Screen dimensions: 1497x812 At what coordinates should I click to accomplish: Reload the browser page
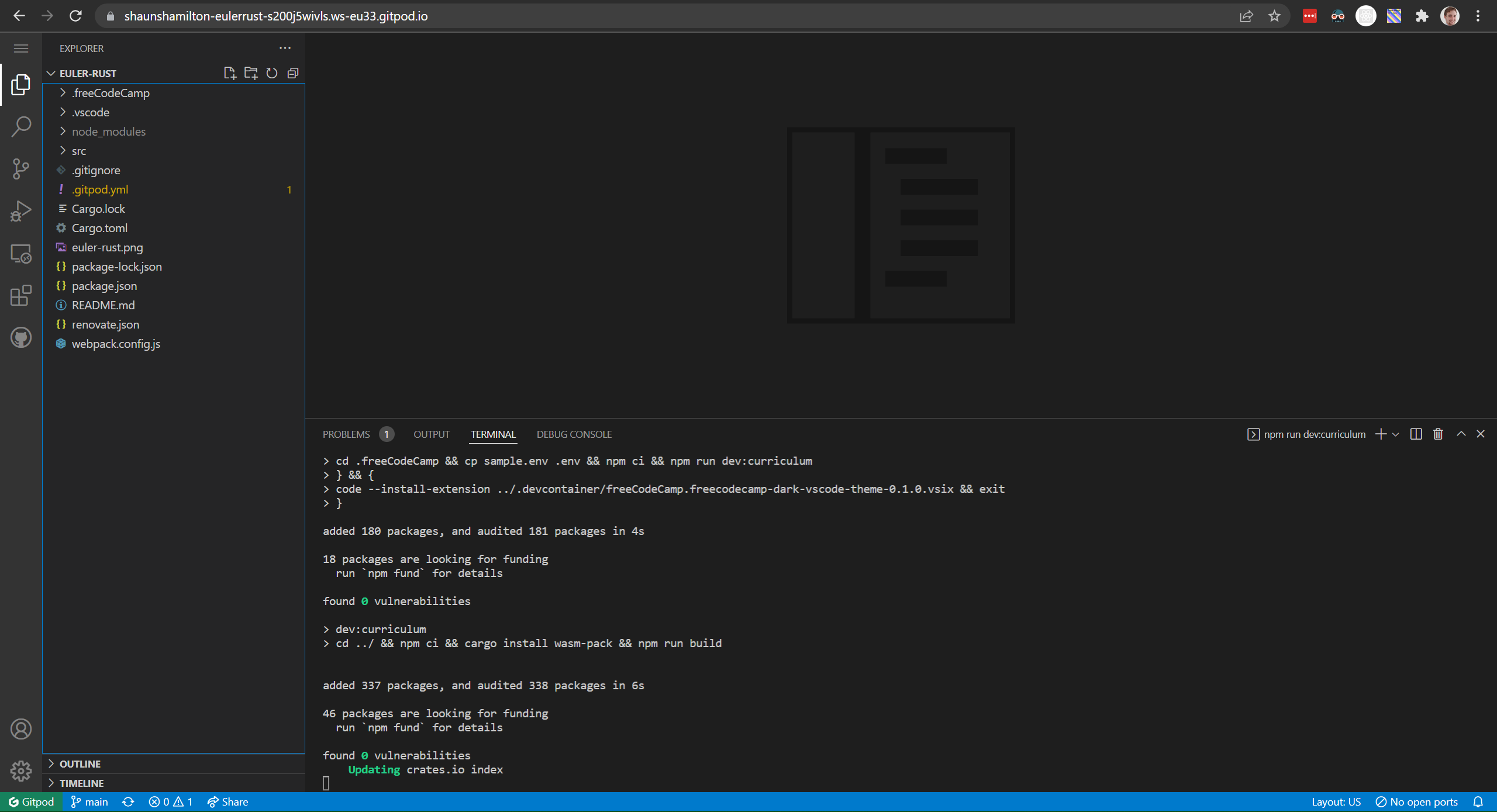75,16
